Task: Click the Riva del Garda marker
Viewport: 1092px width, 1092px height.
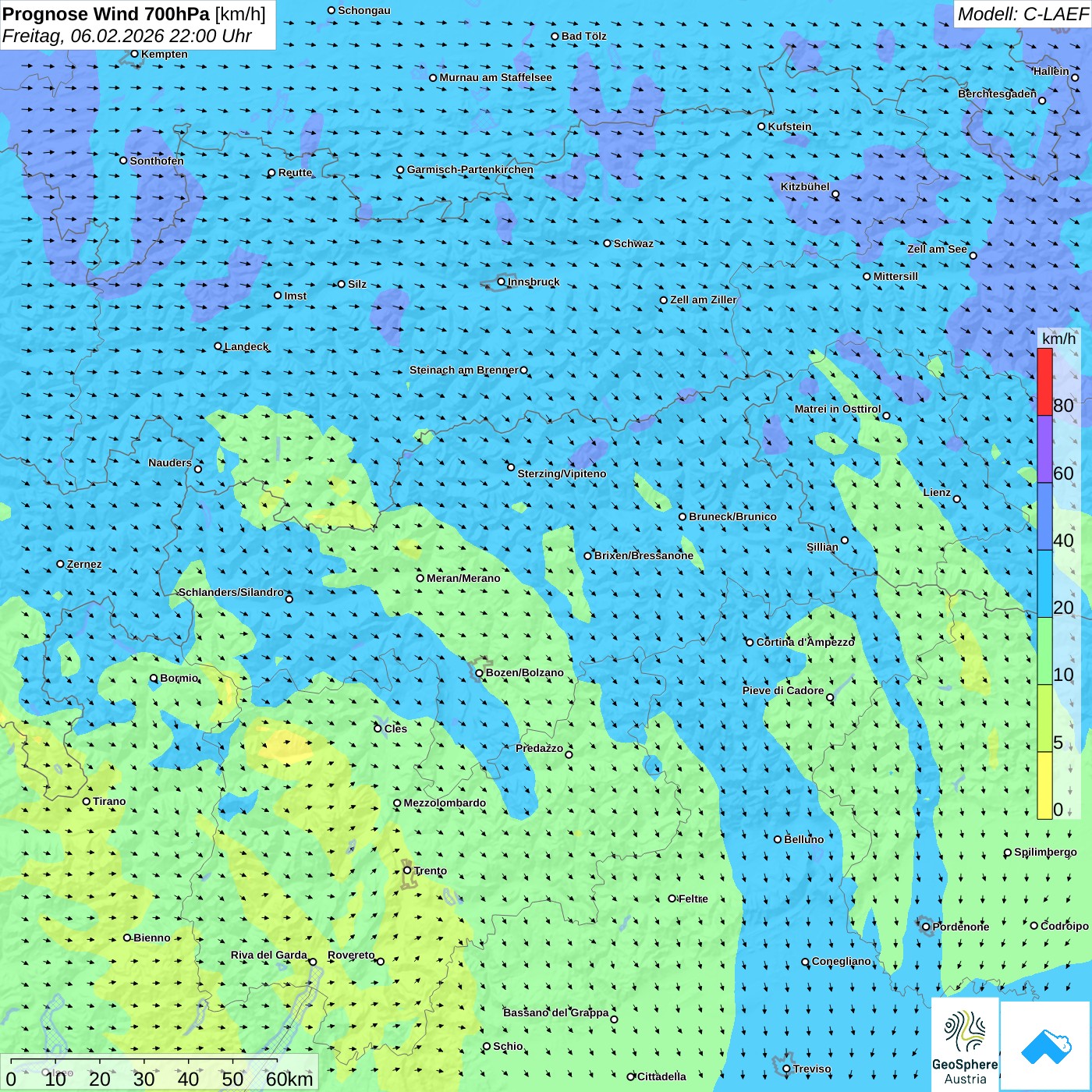Action: pos(313,962)
